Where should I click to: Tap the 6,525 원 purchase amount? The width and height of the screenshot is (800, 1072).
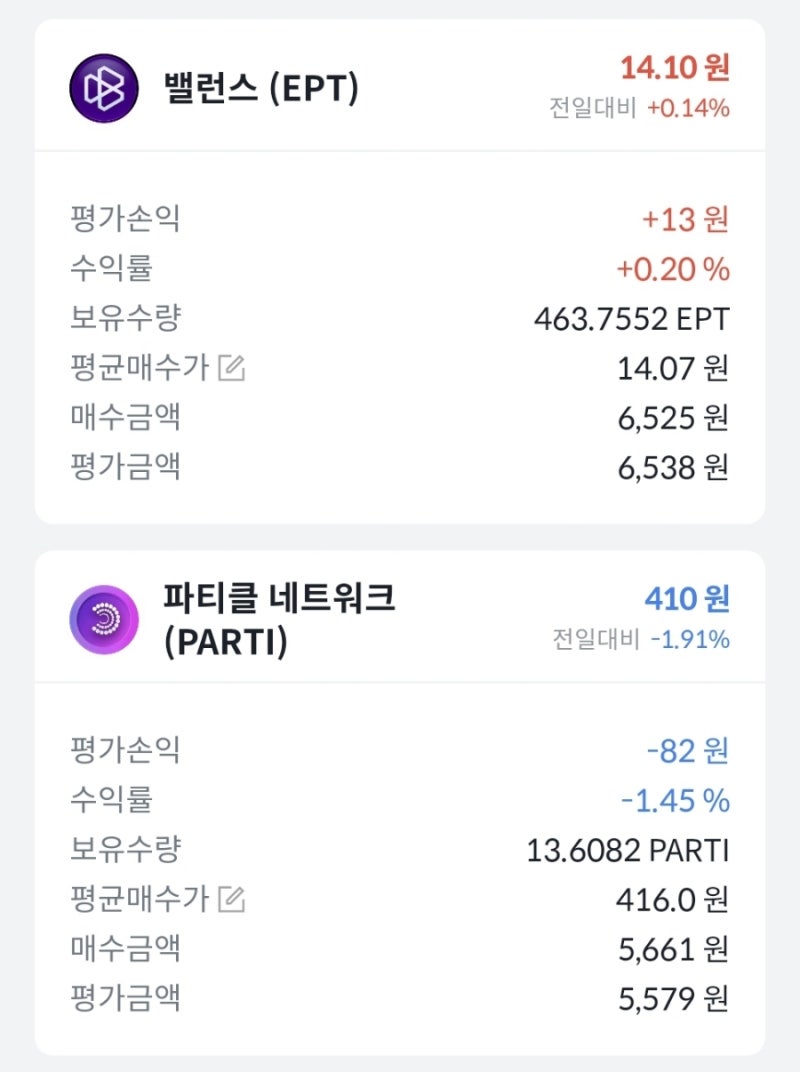click(674, 417)
